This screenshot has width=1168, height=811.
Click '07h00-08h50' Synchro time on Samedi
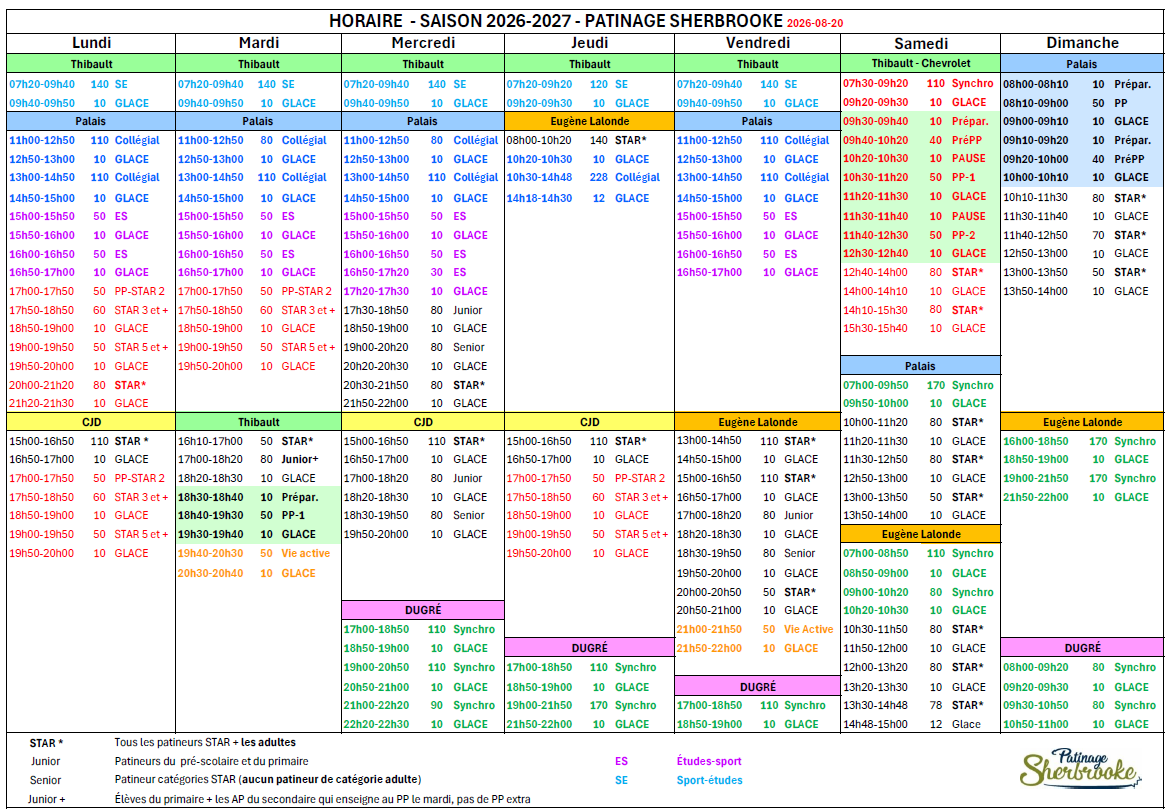tap(876, 553)
